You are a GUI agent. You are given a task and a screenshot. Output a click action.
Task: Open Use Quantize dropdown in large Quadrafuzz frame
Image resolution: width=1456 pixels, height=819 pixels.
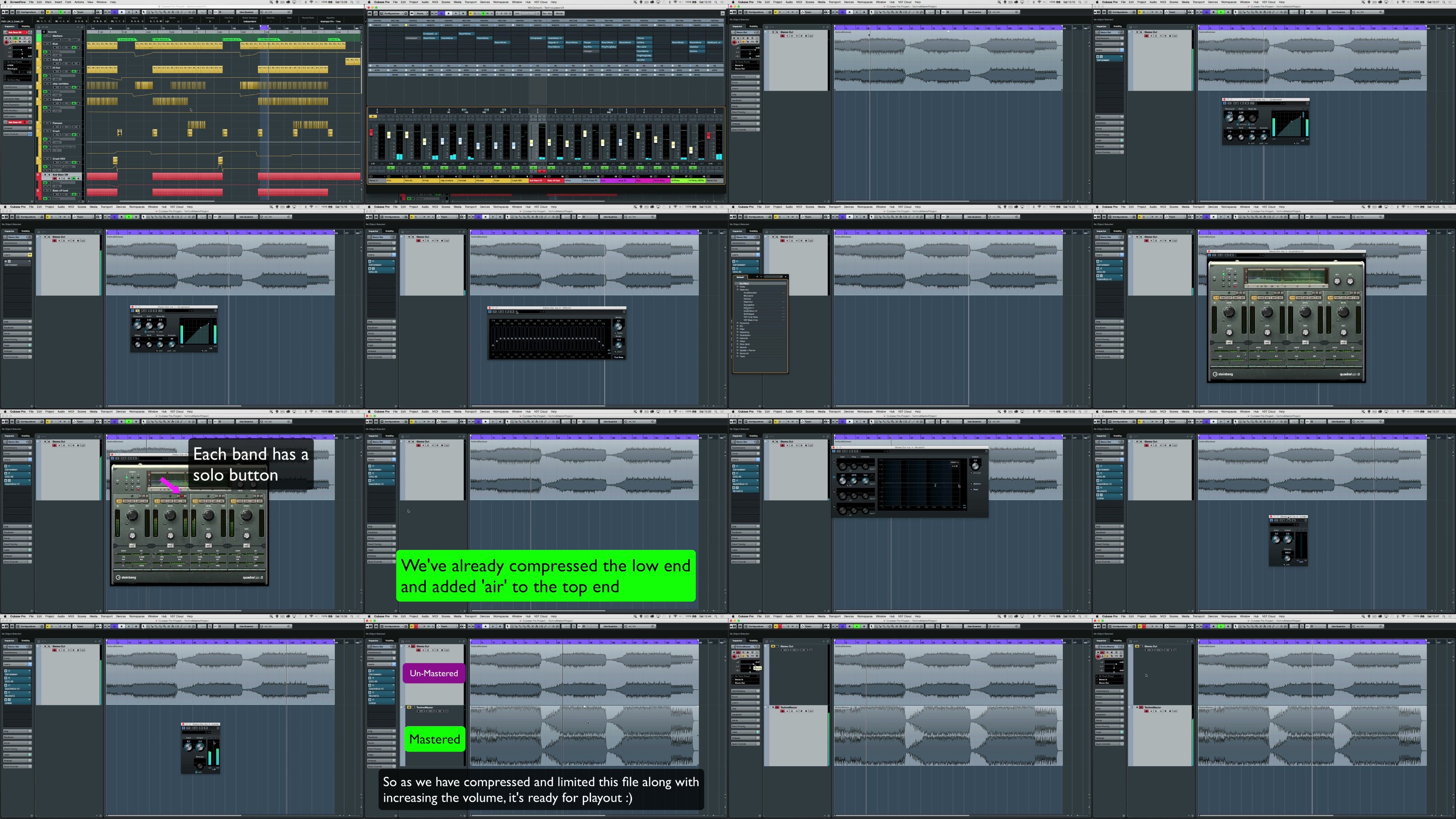pos(1339,217)
